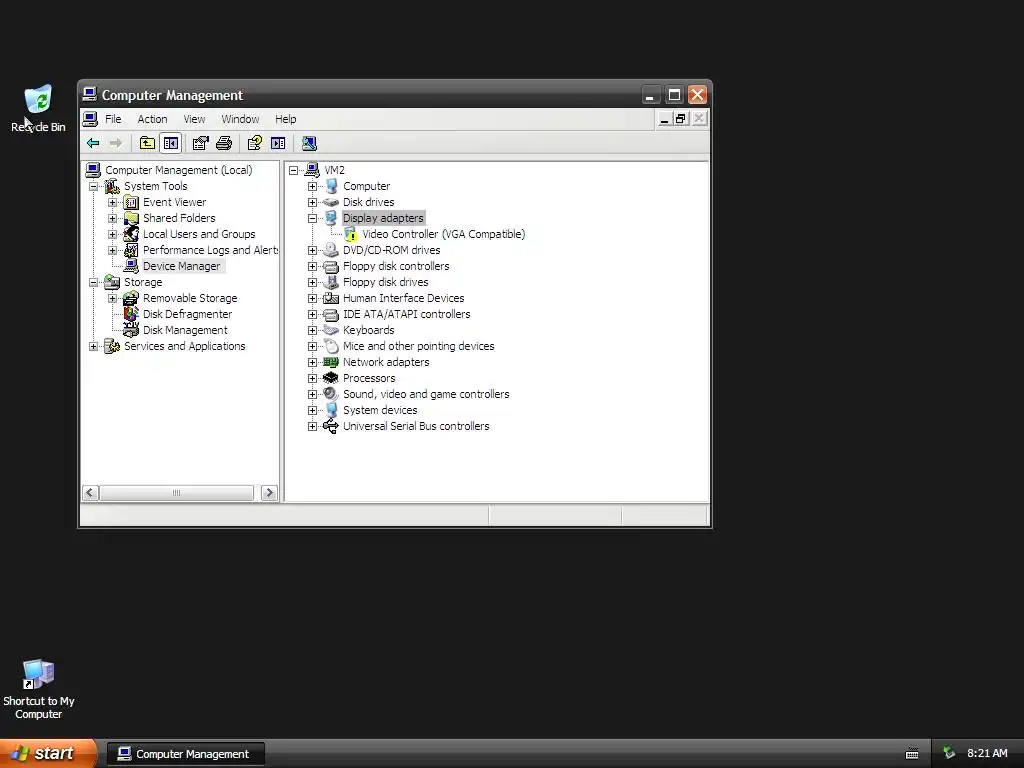Expand the System devices node
Viewport: 1024px width, 768px height.
[x=312, y=410]
